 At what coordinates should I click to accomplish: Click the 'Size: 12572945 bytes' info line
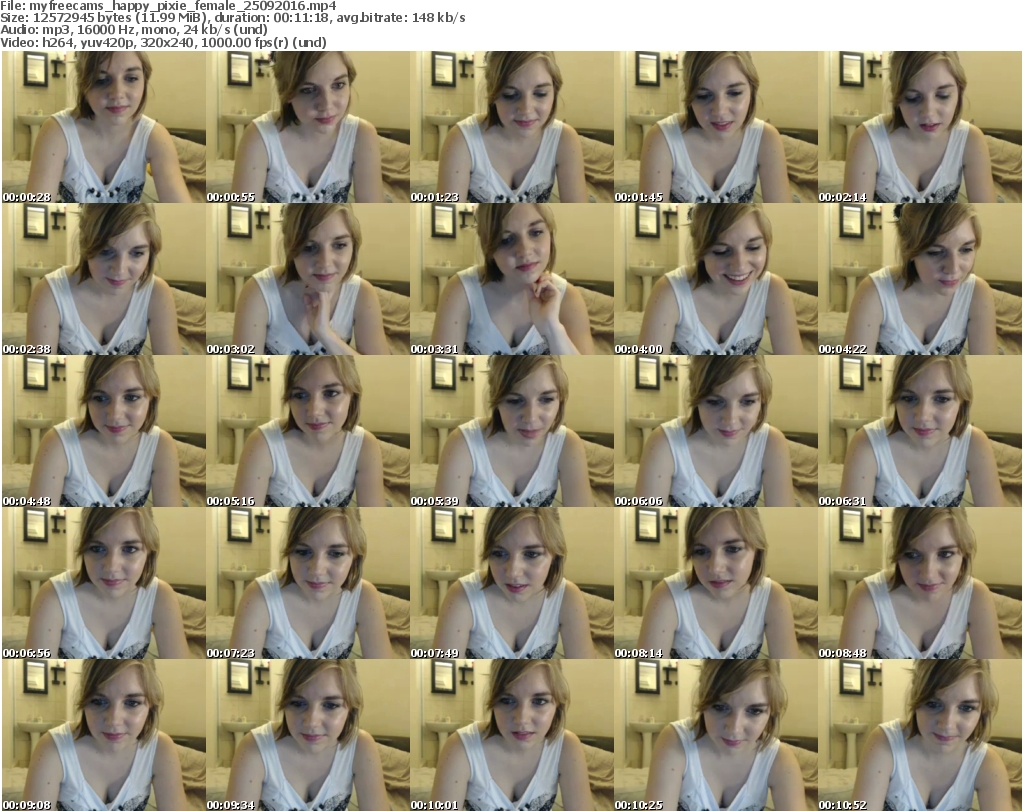232,18
